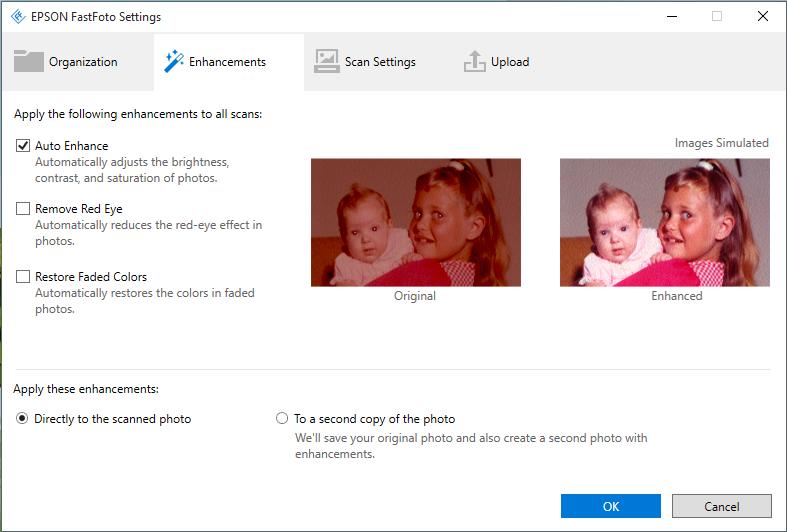Viewport: 787px width, 532px height.
Task: Click the Original preview photo
Action: [415, 222]
